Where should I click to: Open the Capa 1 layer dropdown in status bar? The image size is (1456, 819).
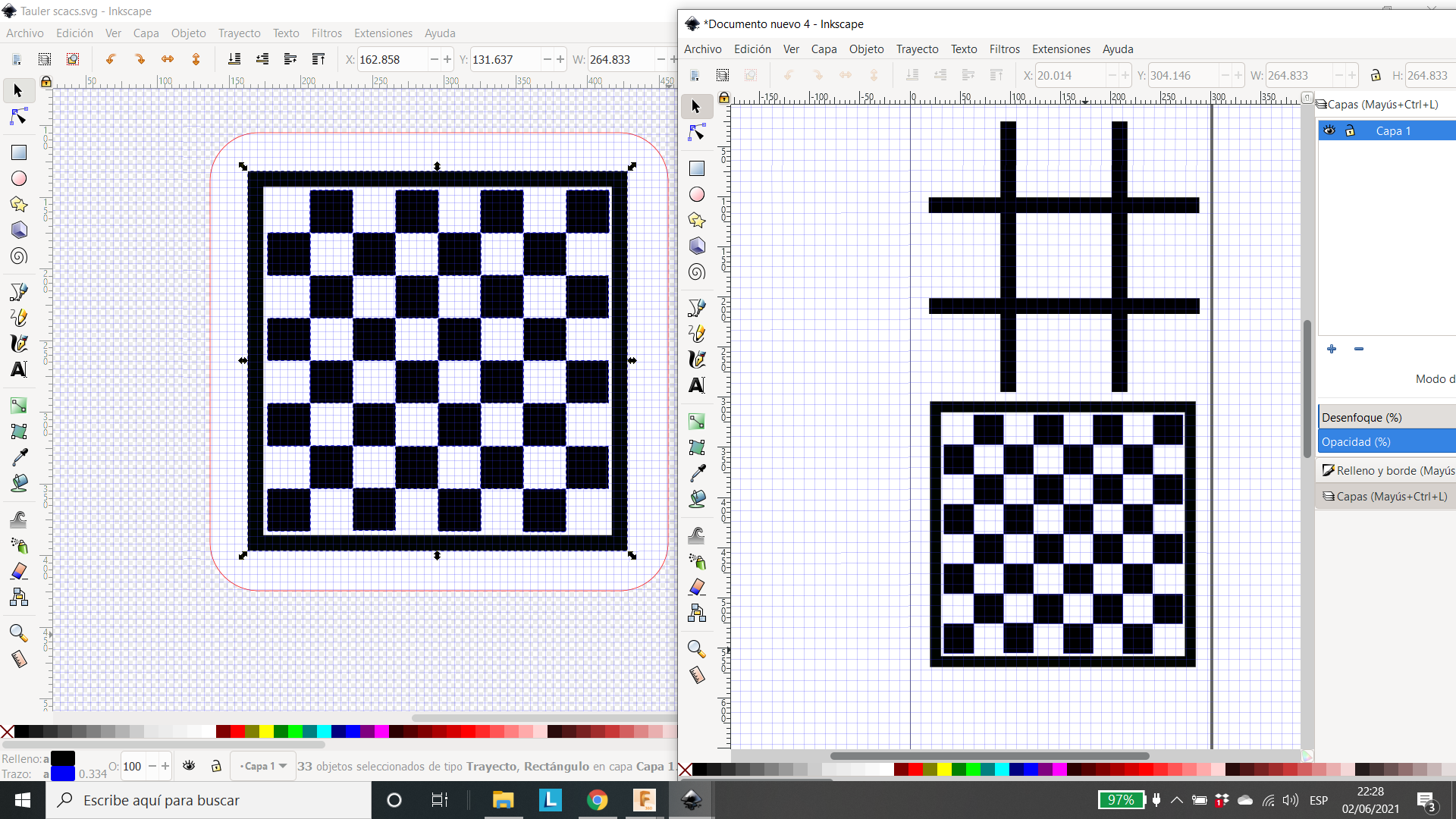point(263,766)
